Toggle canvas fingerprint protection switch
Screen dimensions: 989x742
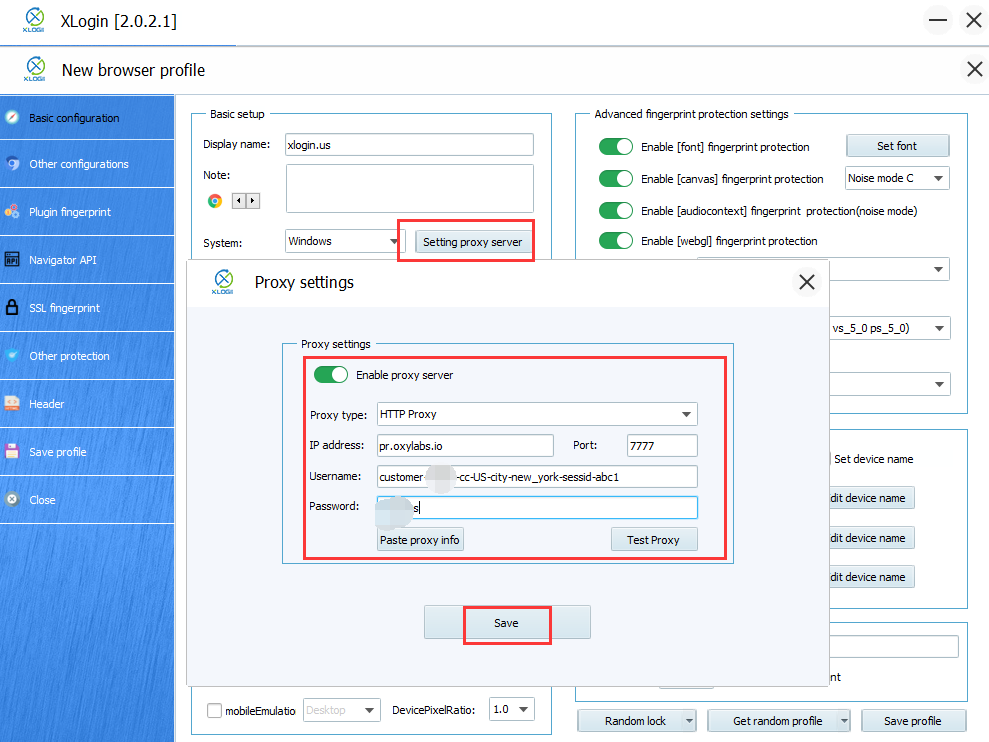click(616, 179)
